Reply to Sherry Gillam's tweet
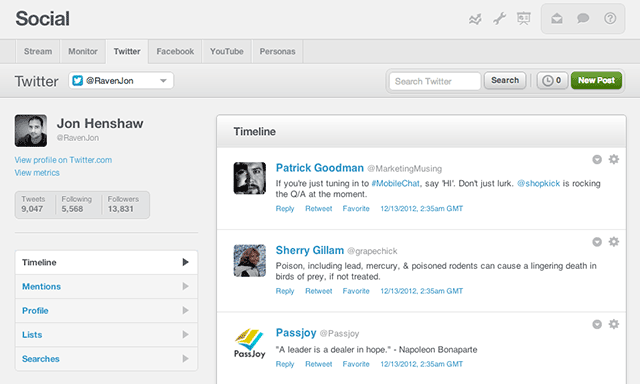The width and height of the screenshot is (640, 384). pyautogui.click(x=285, y=291)
